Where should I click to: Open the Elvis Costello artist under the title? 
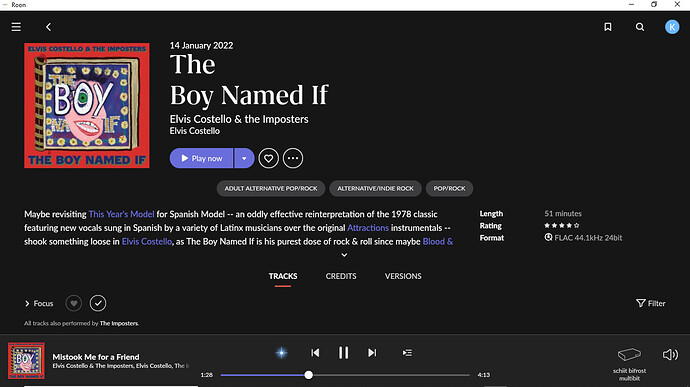coord(195,131)
